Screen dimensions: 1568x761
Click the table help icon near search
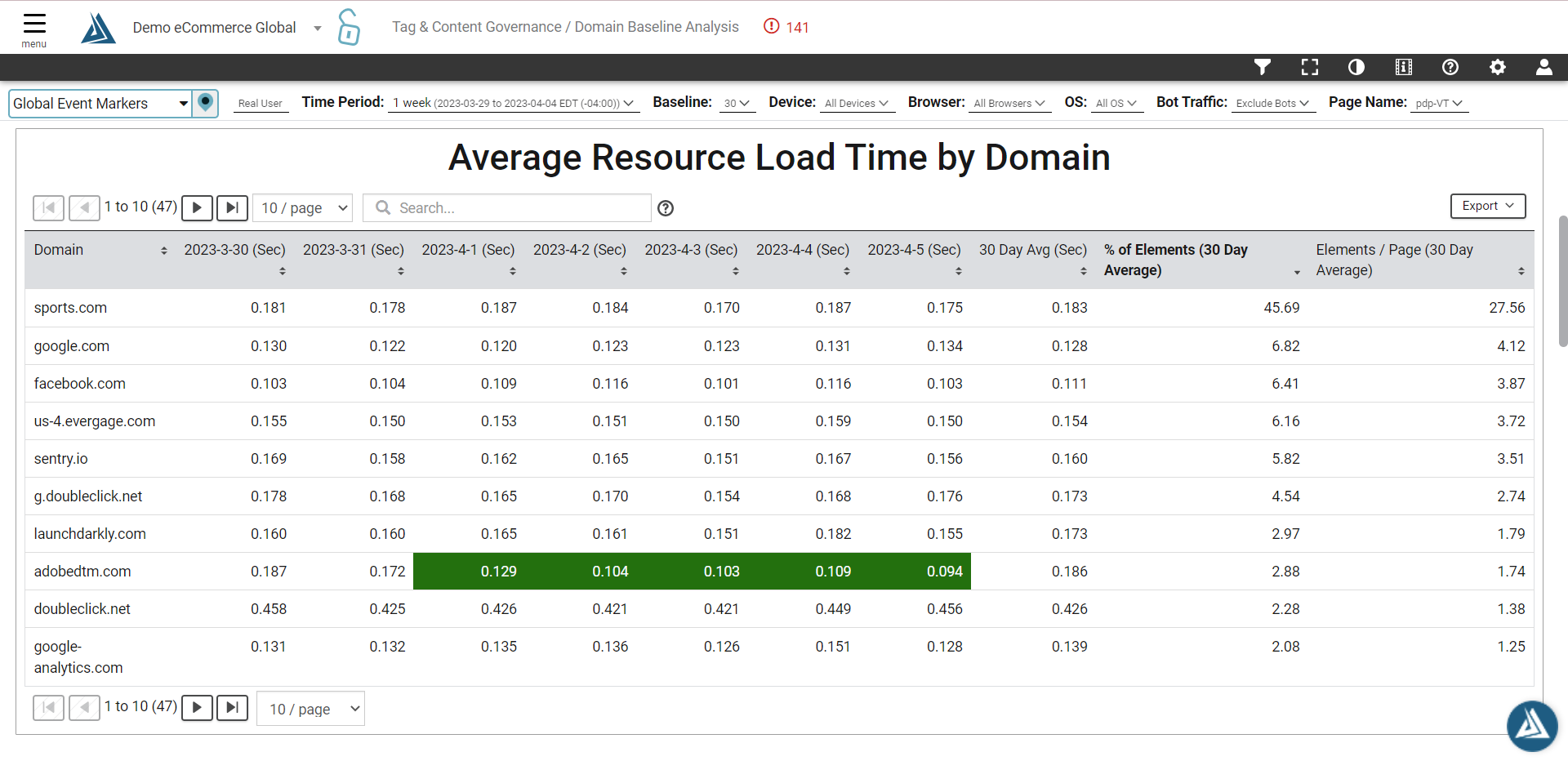coord(666,208)
